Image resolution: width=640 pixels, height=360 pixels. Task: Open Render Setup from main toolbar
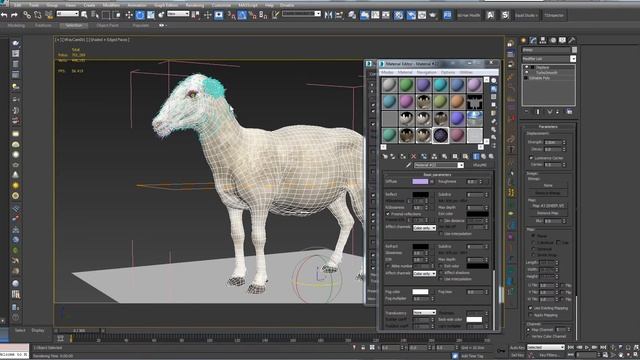411,15
